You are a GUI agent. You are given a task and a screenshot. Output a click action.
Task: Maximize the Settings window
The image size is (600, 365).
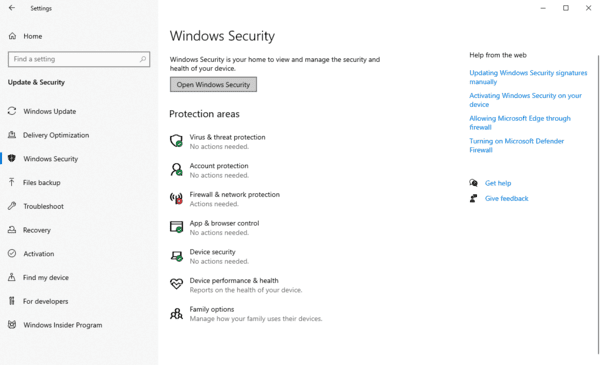click(x=566, y=8)
